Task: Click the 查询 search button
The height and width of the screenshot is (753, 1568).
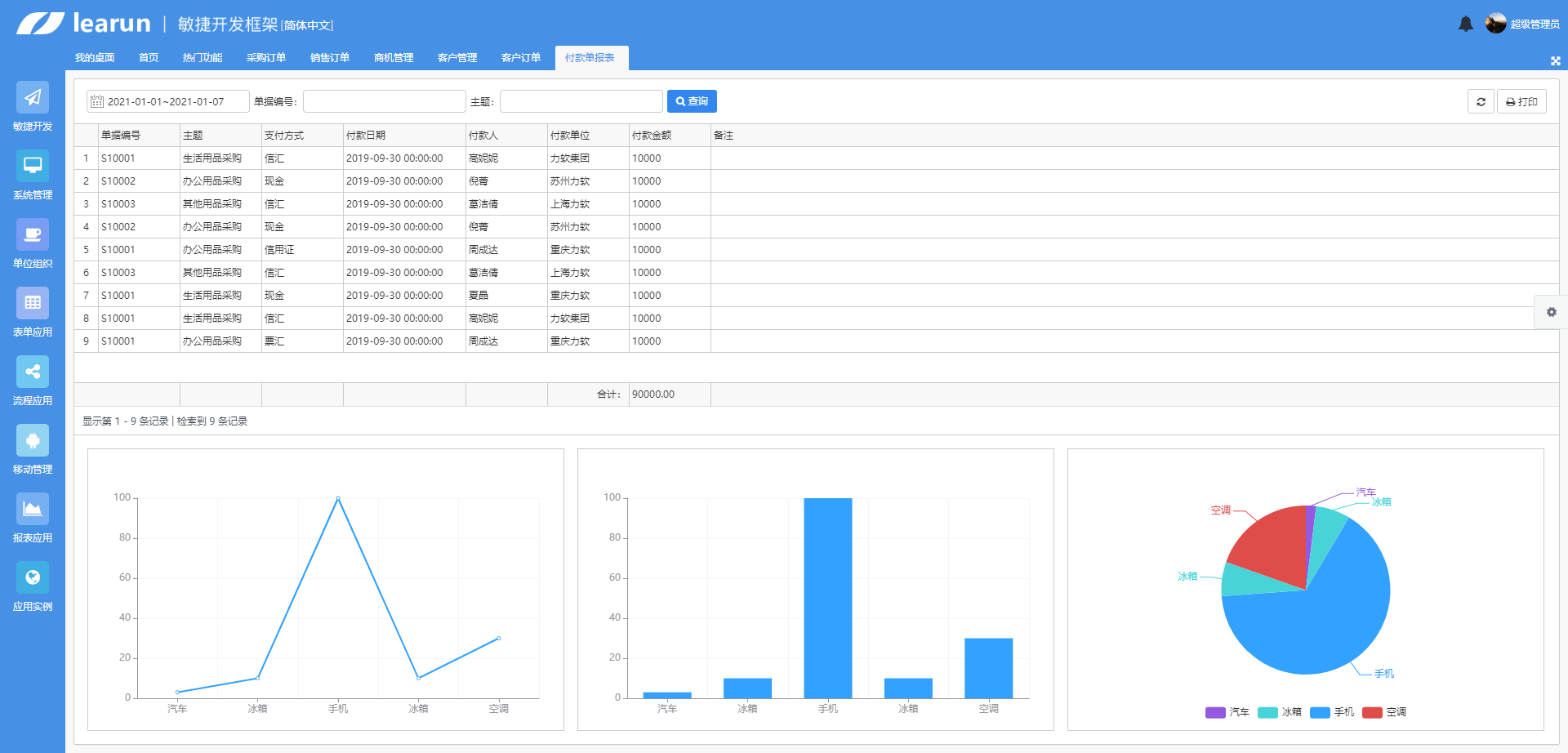Action: [x=692, y=101]
